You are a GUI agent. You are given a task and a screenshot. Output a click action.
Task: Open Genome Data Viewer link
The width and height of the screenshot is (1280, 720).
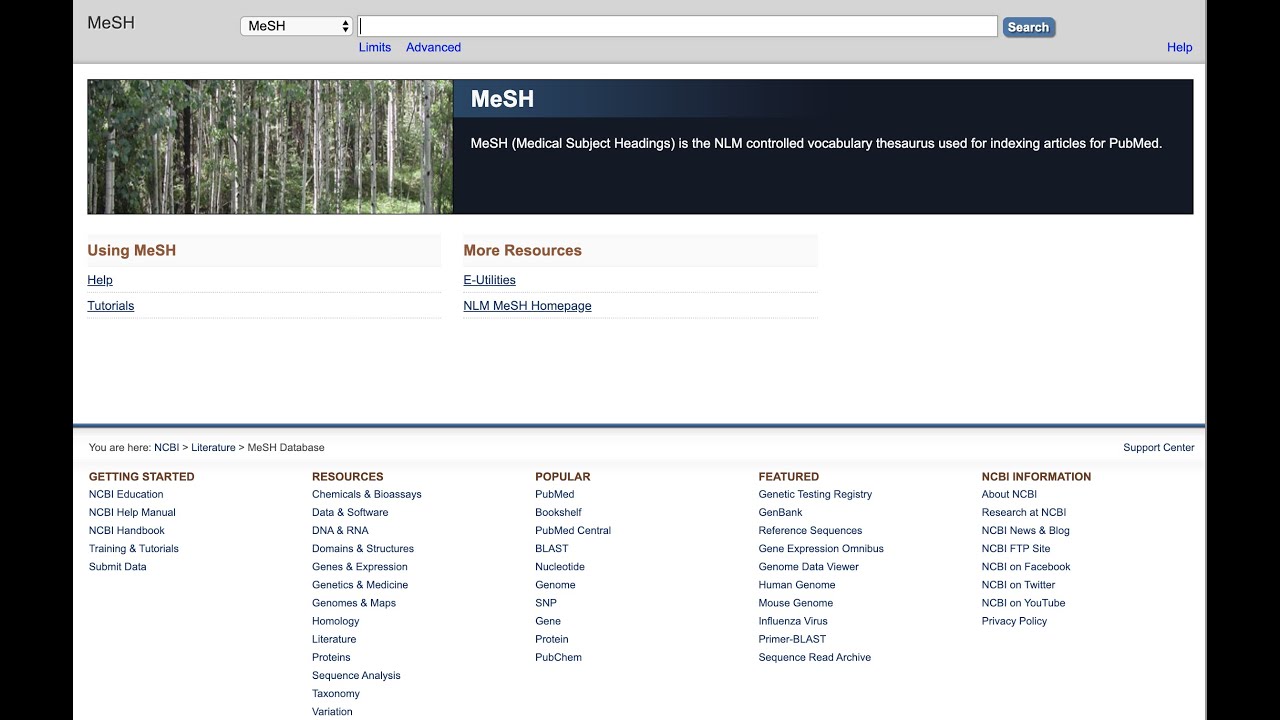809,566
